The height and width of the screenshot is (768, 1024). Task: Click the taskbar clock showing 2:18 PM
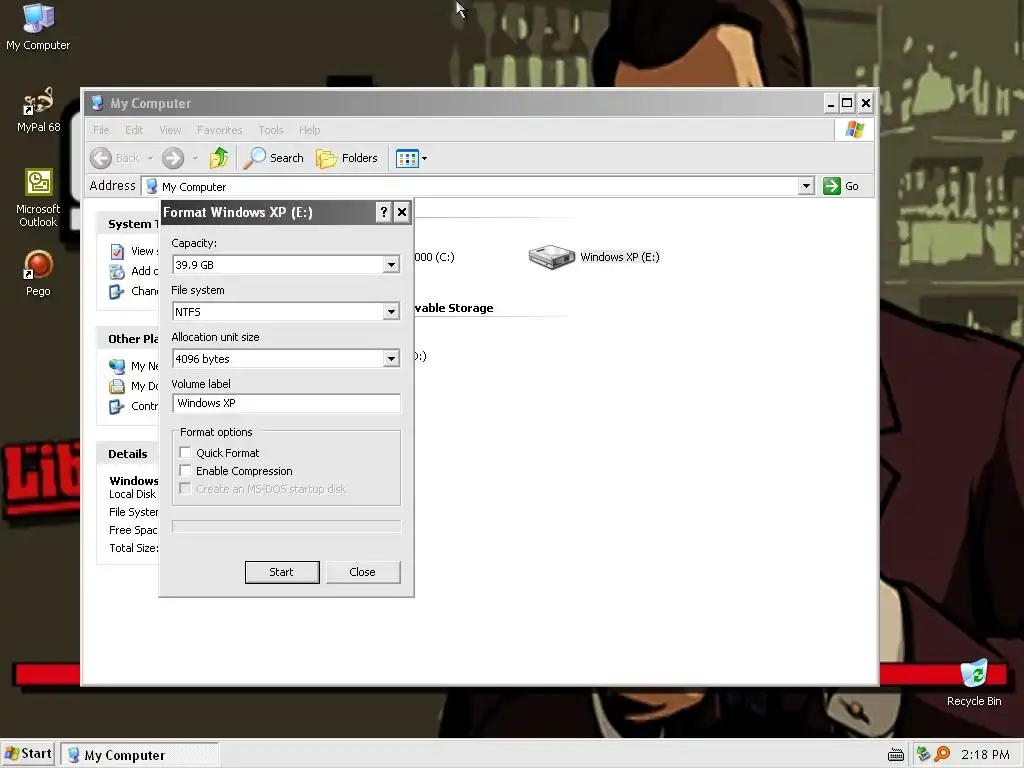tap(985, 755)
